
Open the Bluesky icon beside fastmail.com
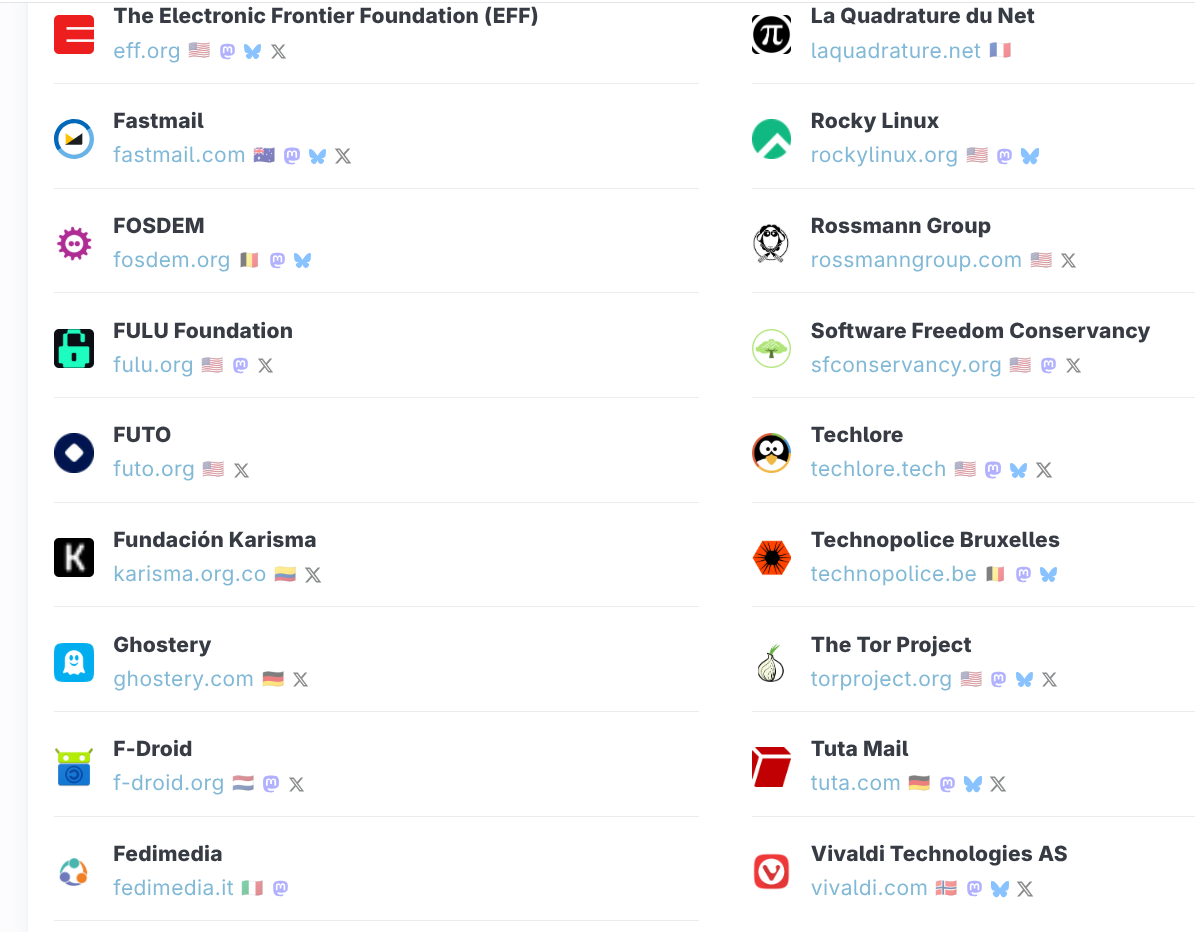pyautogui.click(x=318, y=156)
